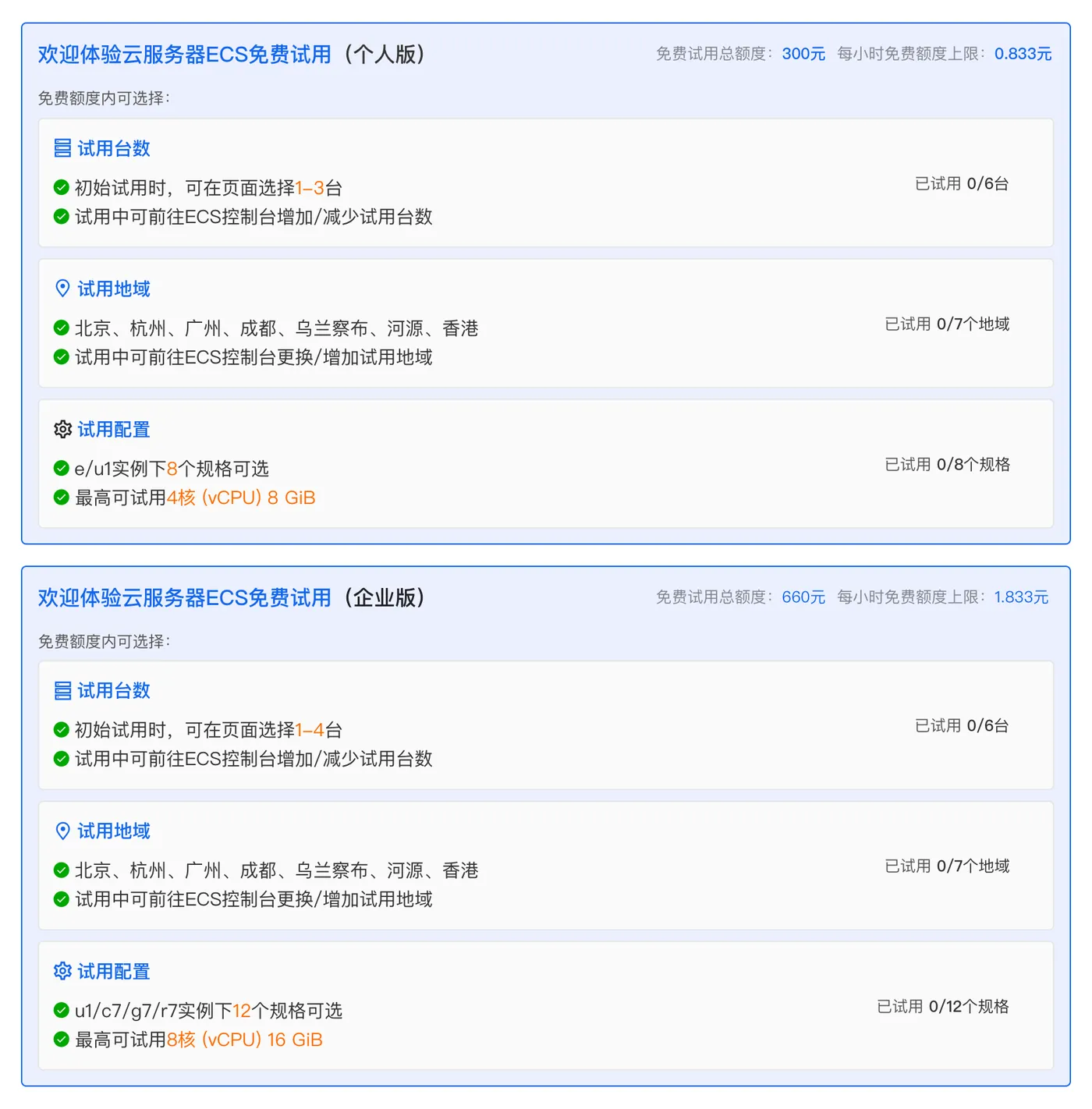Click the 试用配置 gear icon in 个人版 card
Screen dimensions: 1092x1109
click(x=62, y=428)
